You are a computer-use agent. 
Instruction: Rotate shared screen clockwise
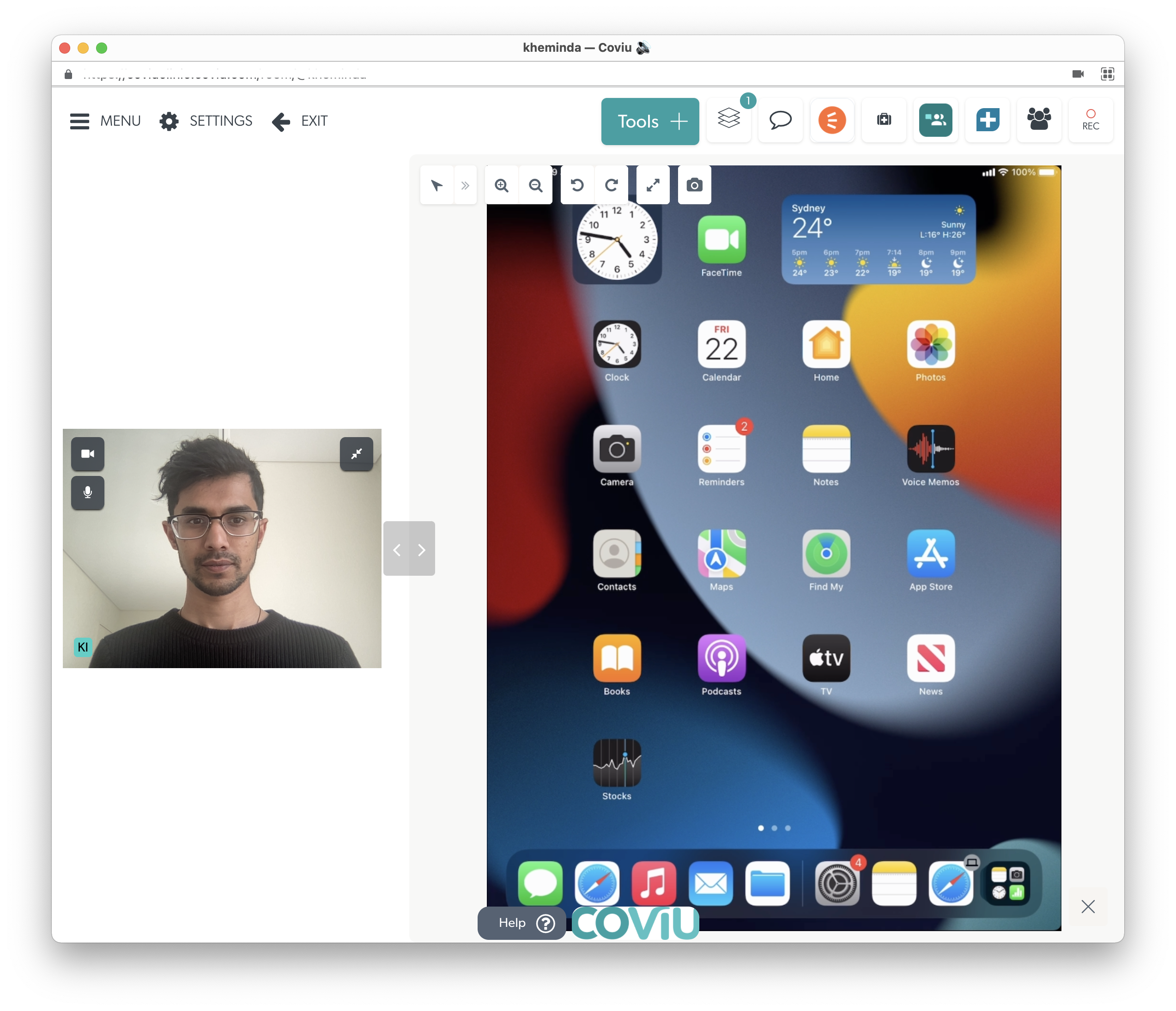[611, 185]
